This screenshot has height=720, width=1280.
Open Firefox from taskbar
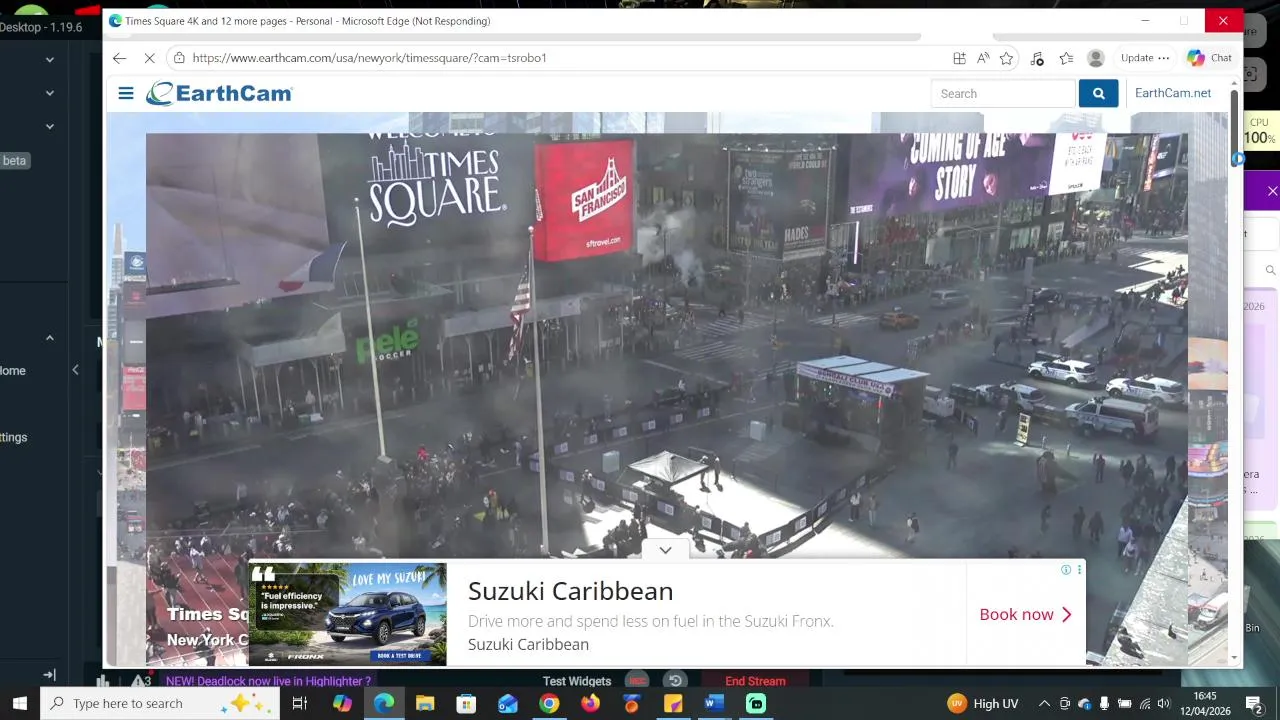590,703
